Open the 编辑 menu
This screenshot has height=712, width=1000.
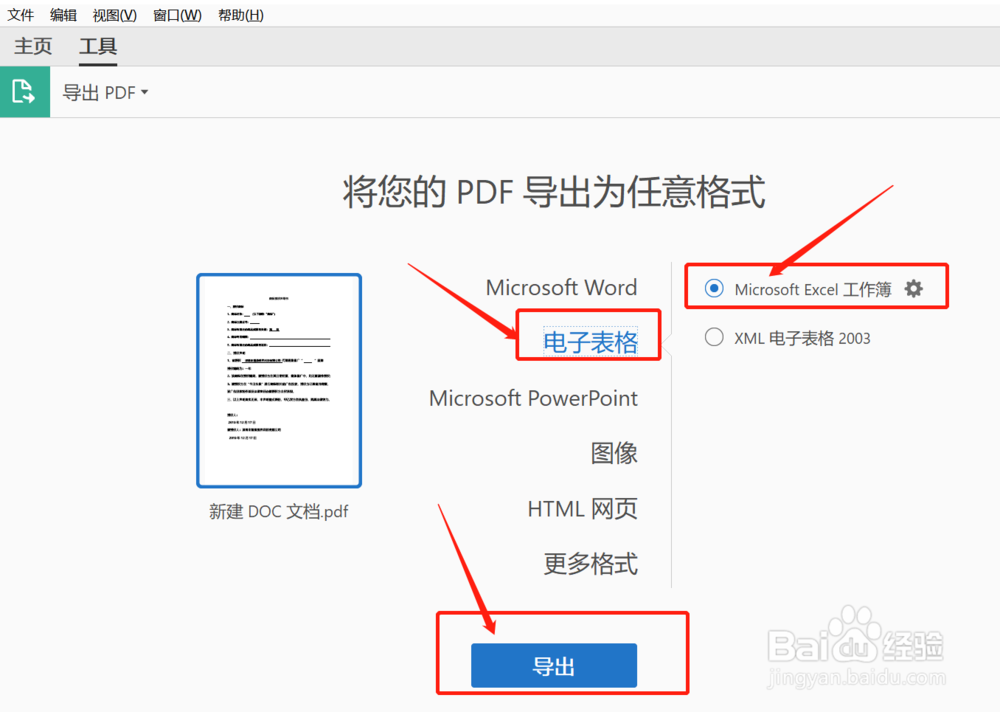pos(63,15)
